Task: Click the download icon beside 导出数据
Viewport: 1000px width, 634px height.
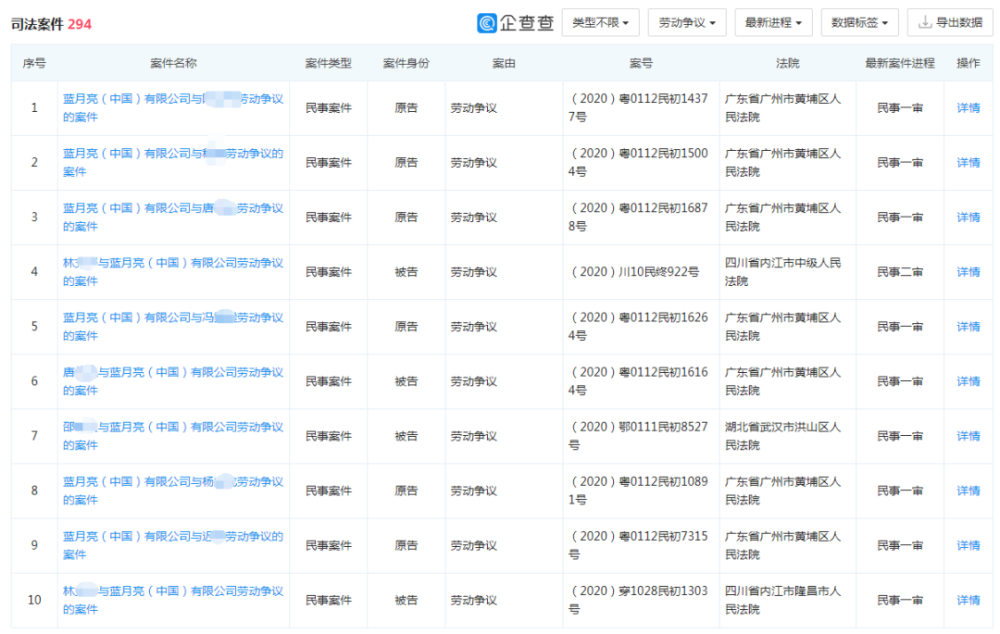Action: [924, 22]
